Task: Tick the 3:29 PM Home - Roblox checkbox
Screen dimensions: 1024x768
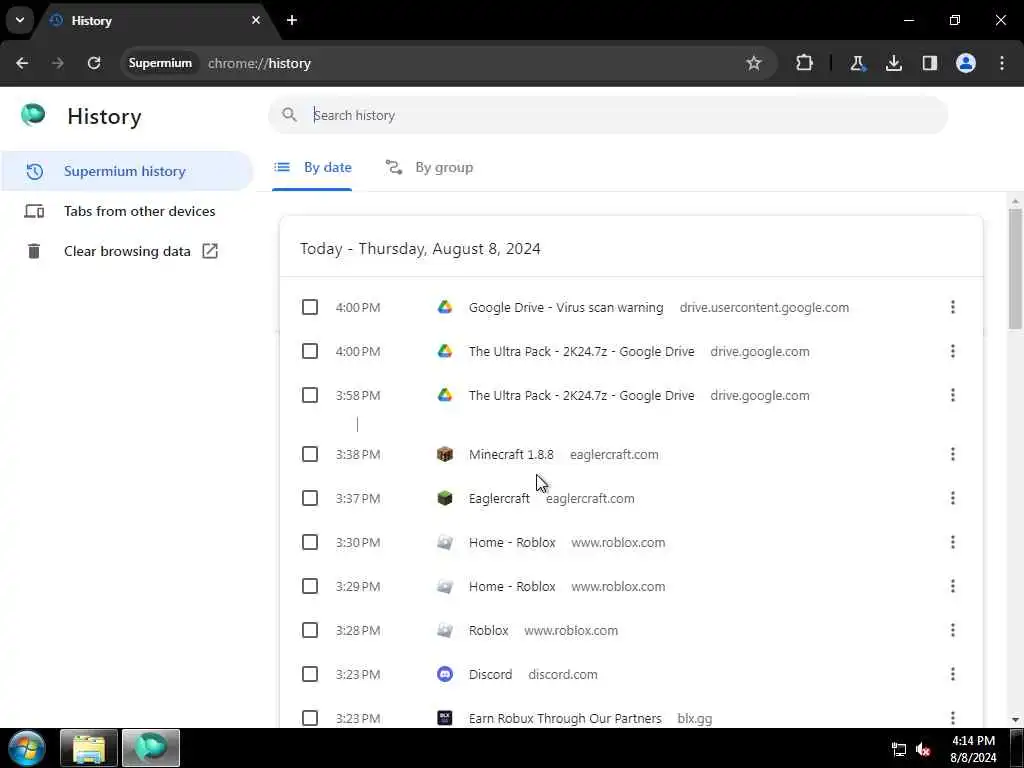Action: coord(310,586)
